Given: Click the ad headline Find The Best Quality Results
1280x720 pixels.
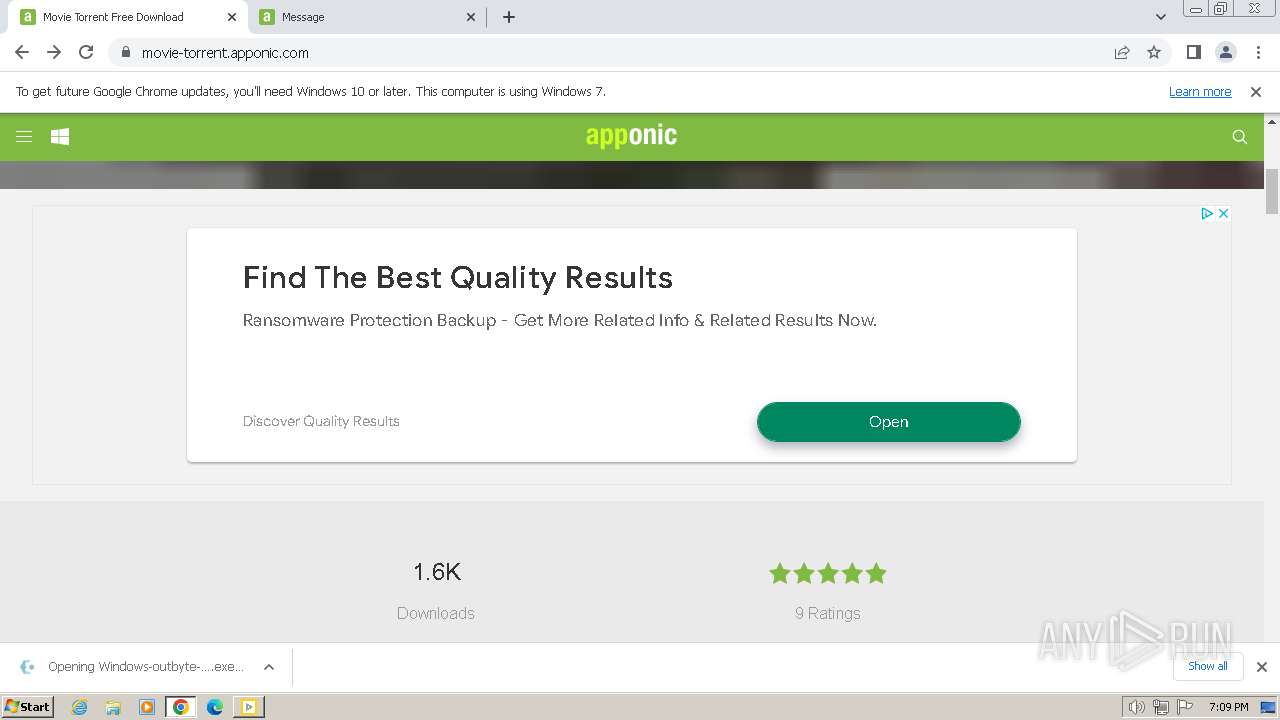Looking at the screenshot, I should click(x=458, y=278).
